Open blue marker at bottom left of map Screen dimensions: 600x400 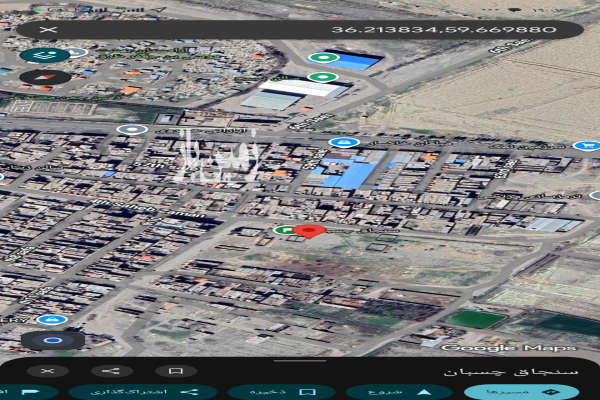pos(50,319)
